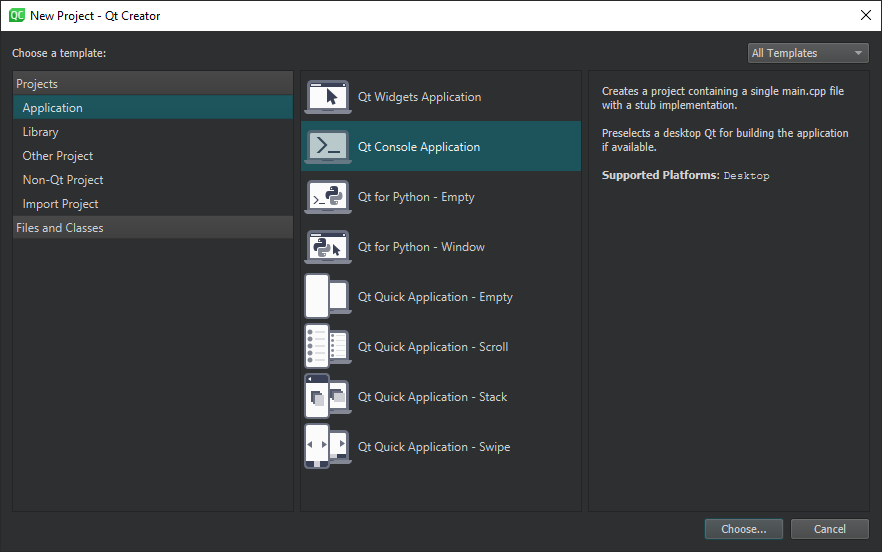
Task: Select the Non-Qt Project category
Action: tap(152, 180)
